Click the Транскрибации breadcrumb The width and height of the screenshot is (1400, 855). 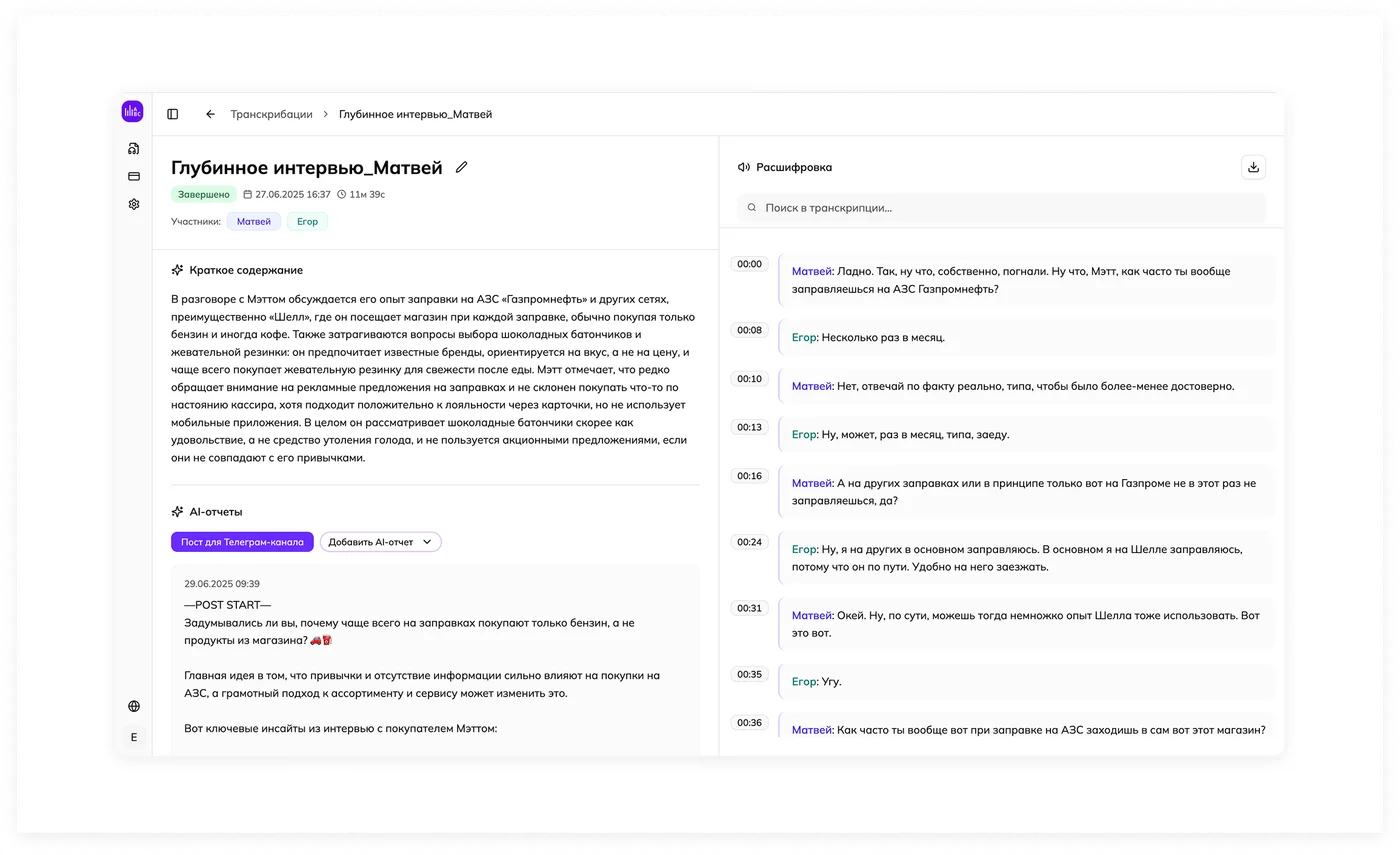tap(272, 114)
